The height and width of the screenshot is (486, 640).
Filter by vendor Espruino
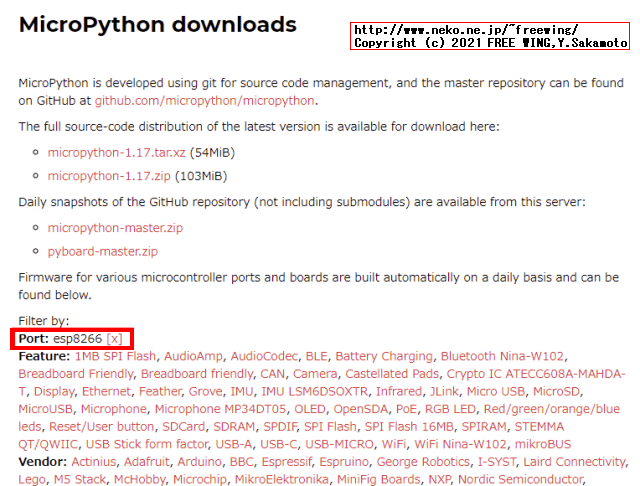(x=344, y=462)
